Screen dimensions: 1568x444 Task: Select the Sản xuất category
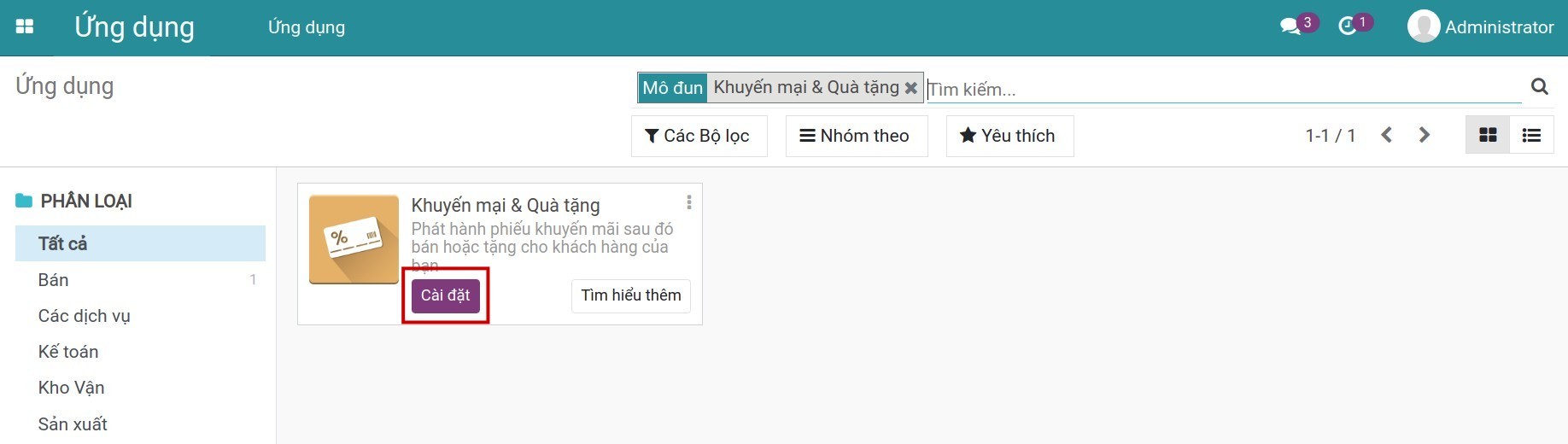click(x=140, y=424)
